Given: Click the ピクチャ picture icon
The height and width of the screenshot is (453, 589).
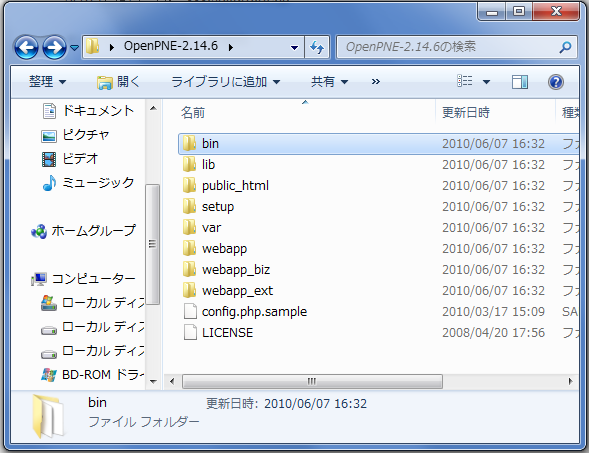Looking at the screenshot, I should click(x=49, y=136).
